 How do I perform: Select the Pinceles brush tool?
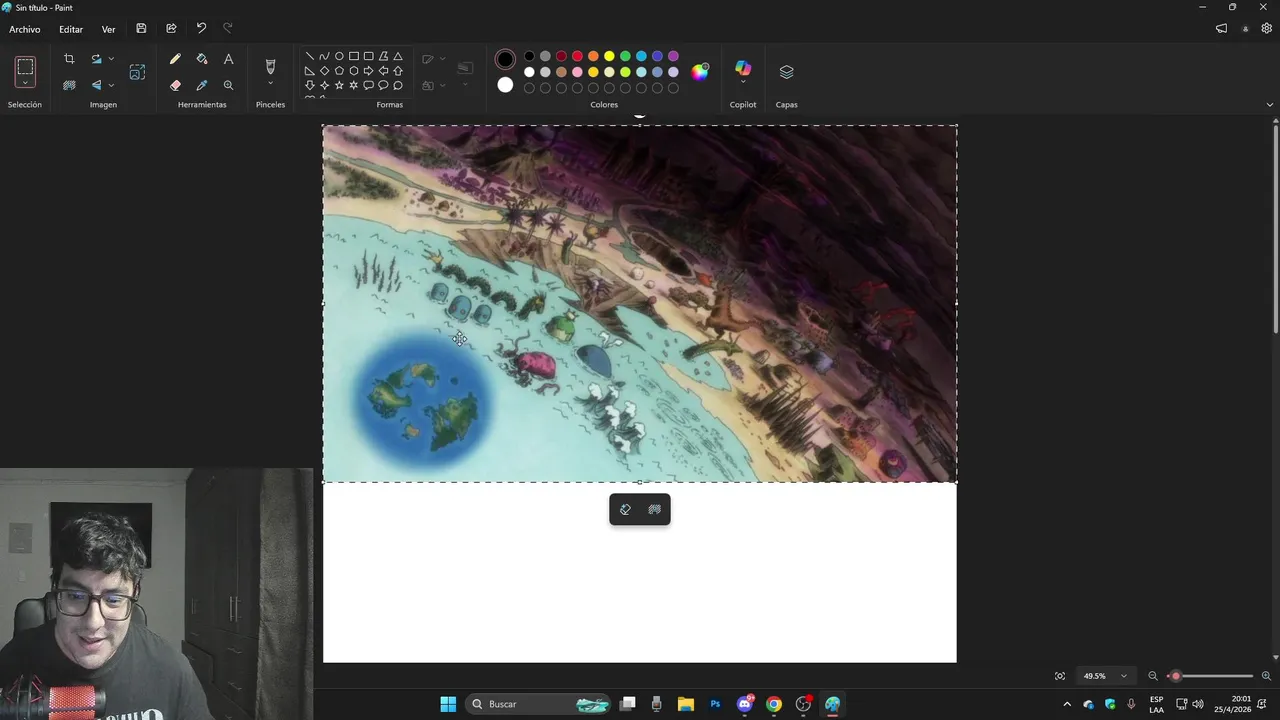(x=270, y=66)
